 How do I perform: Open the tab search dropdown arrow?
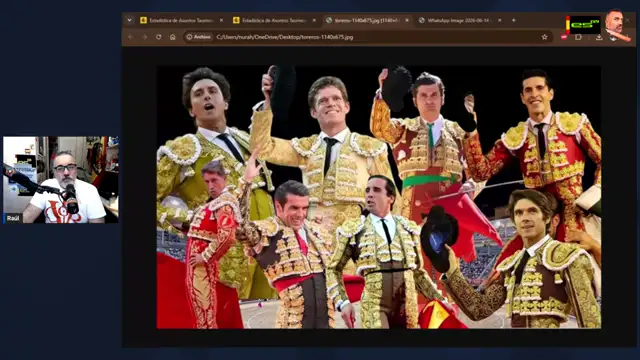point(129,20)
